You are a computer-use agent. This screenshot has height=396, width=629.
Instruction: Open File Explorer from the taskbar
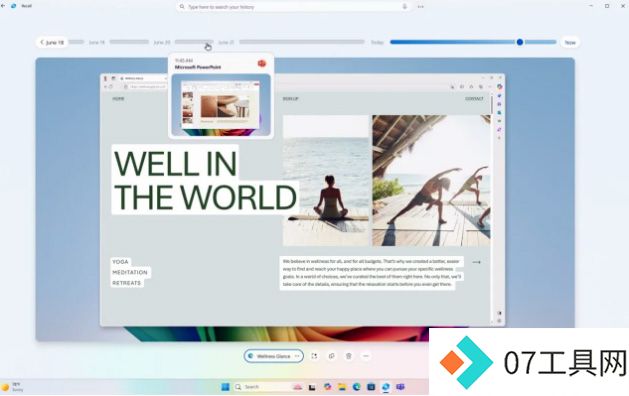[x=342, y=387]
